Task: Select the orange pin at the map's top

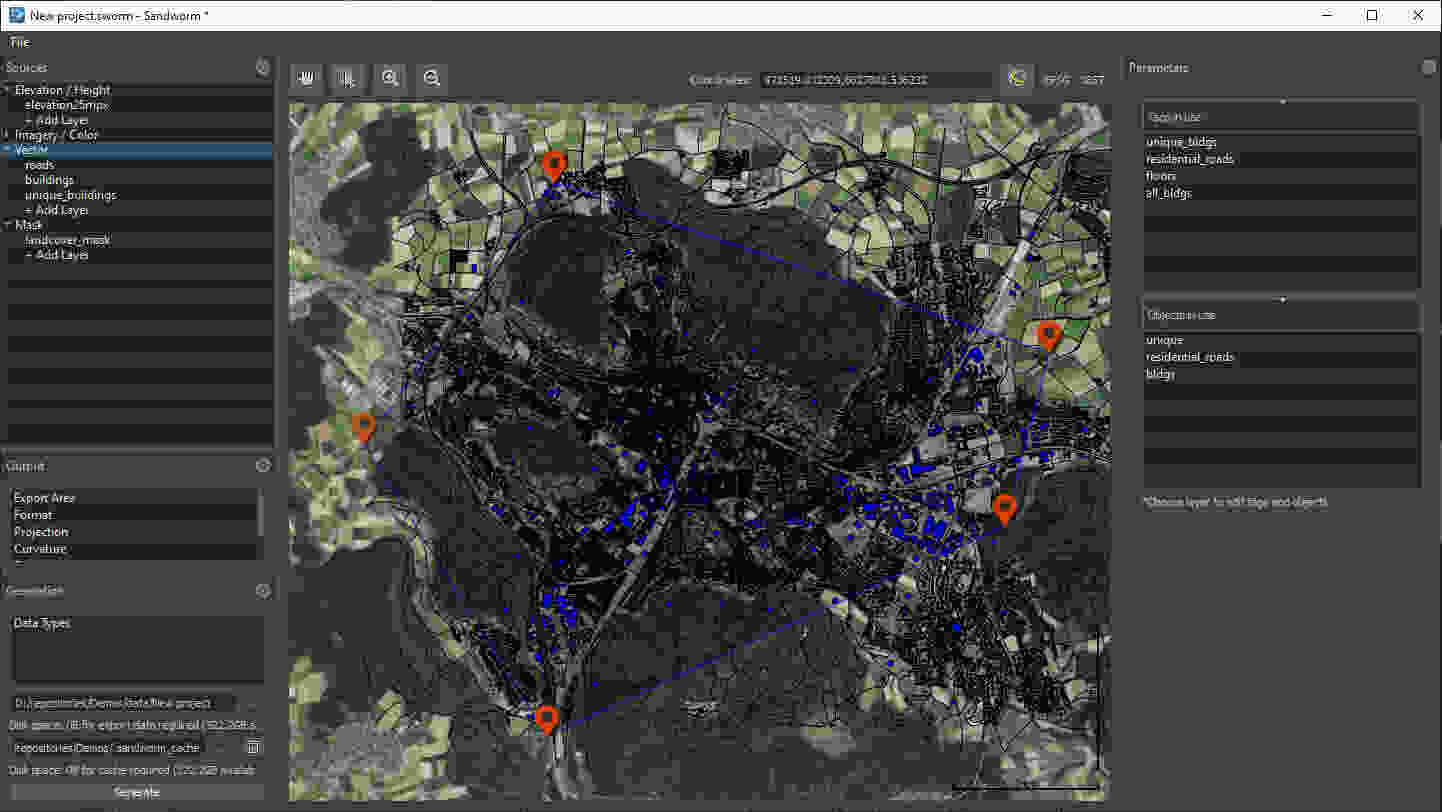Action: (553, 167)
